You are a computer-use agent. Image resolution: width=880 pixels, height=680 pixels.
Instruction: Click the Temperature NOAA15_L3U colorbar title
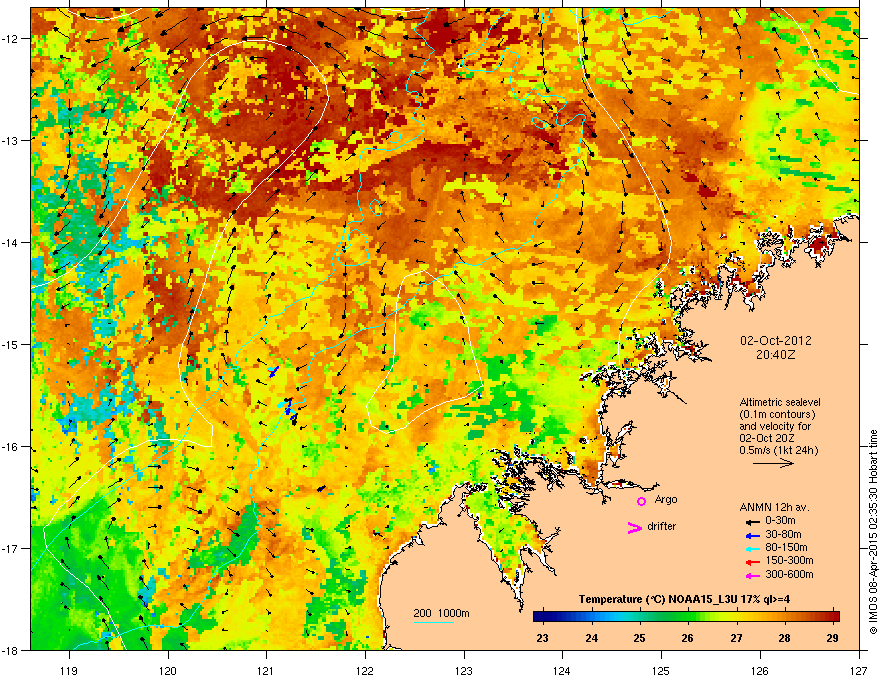[x=684, y=600]
